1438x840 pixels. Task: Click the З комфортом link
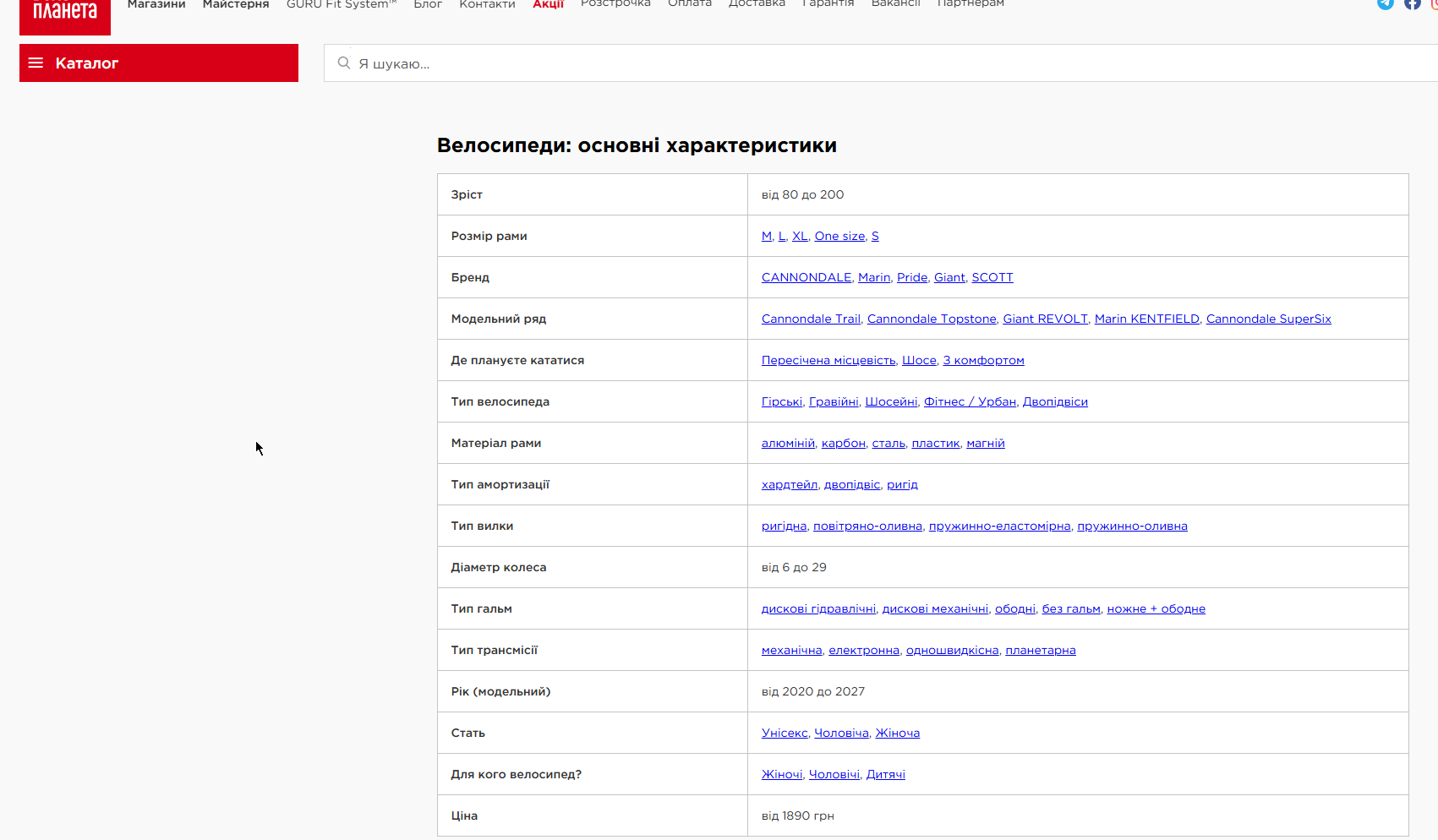click(984, 360)
